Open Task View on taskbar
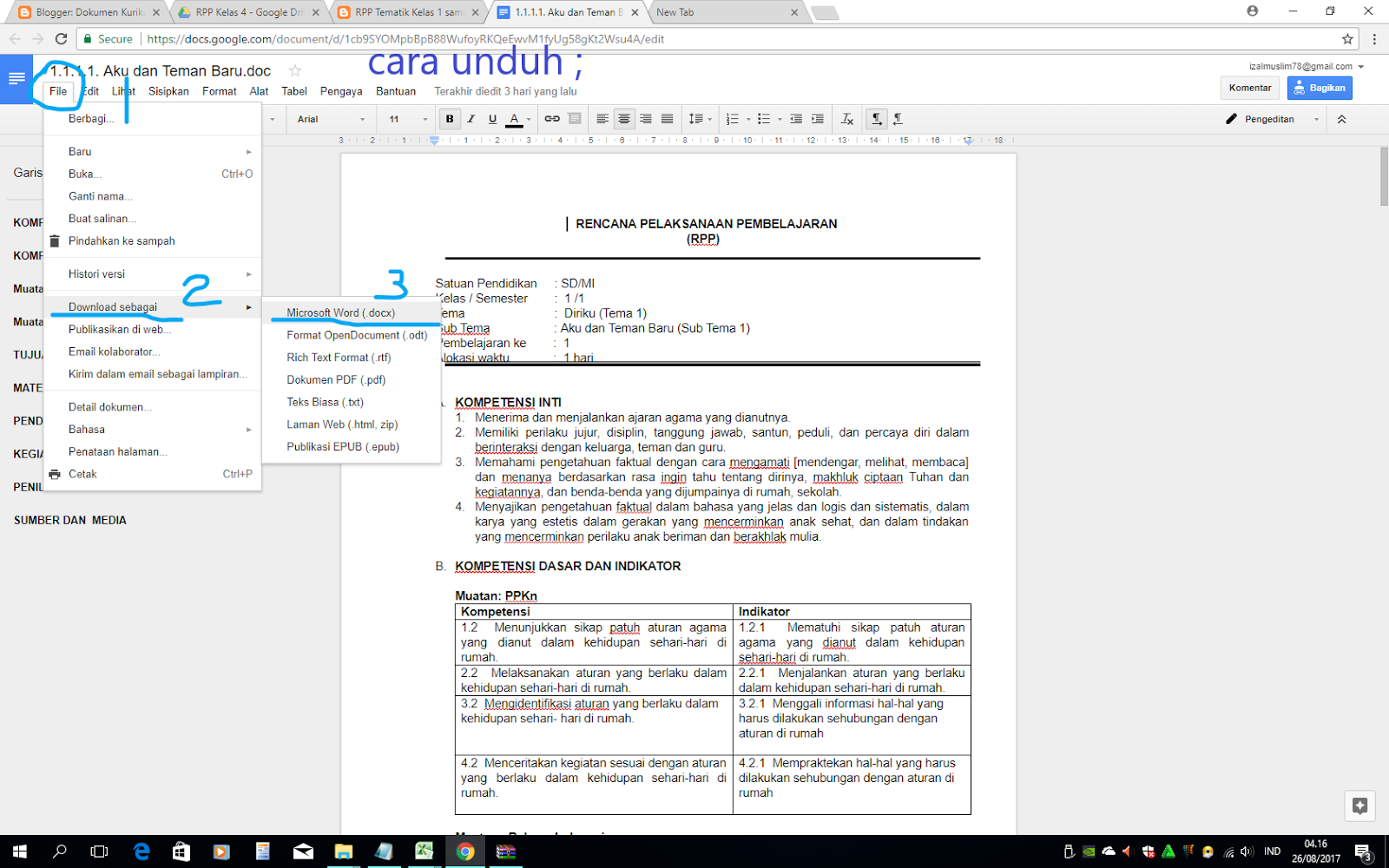 tap(100, 852)
